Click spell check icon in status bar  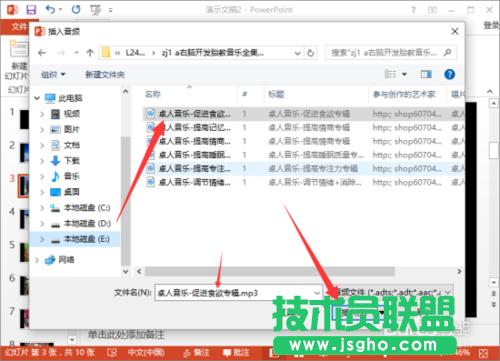coord(112,352)
